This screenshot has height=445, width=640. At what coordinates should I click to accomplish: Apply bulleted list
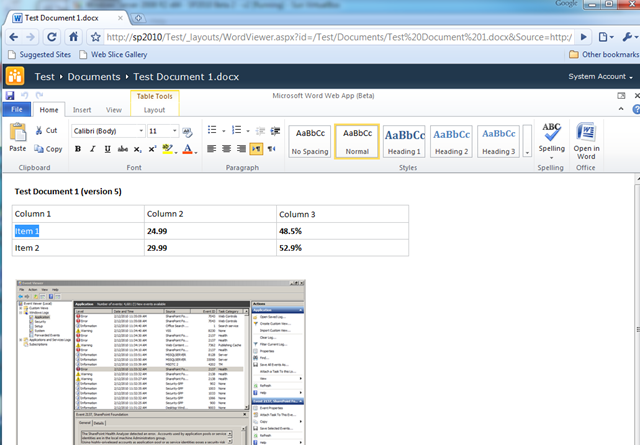(x=212, y=130)
